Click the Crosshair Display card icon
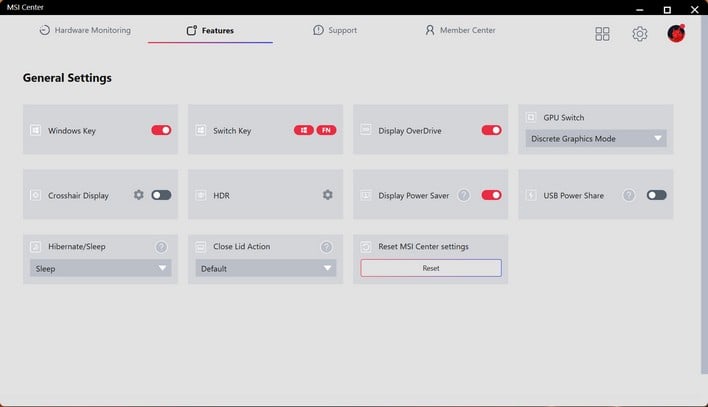This screenshot has width=708, height=407. pos(35,195)
